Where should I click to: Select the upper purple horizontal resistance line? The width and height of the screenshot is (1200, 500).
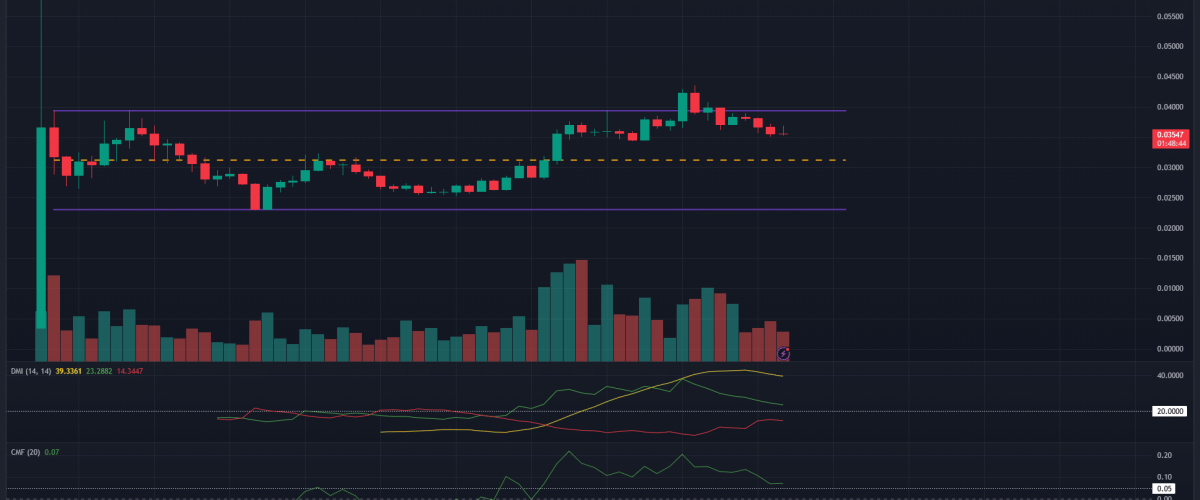click(450, 110)
